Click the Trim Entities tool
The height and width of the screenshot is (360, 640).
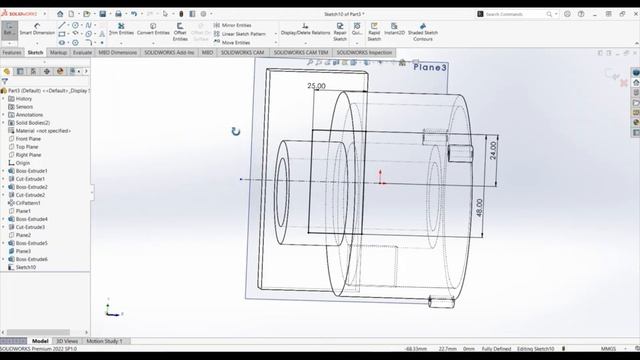click(121, 29)
